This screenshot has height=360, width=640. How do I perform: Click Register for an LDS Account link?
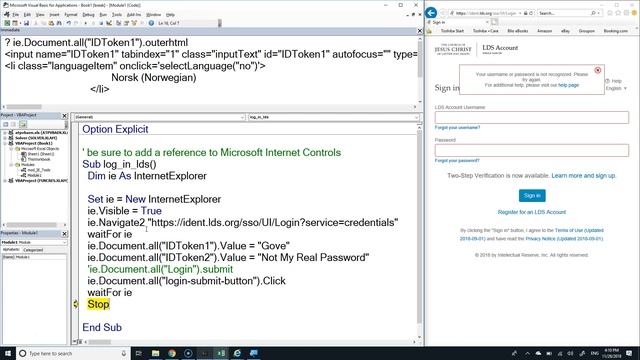532,212
